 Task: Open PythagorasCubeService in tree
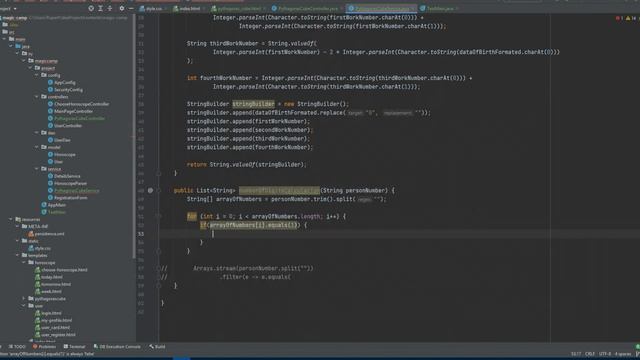click(x=73, y=191)
